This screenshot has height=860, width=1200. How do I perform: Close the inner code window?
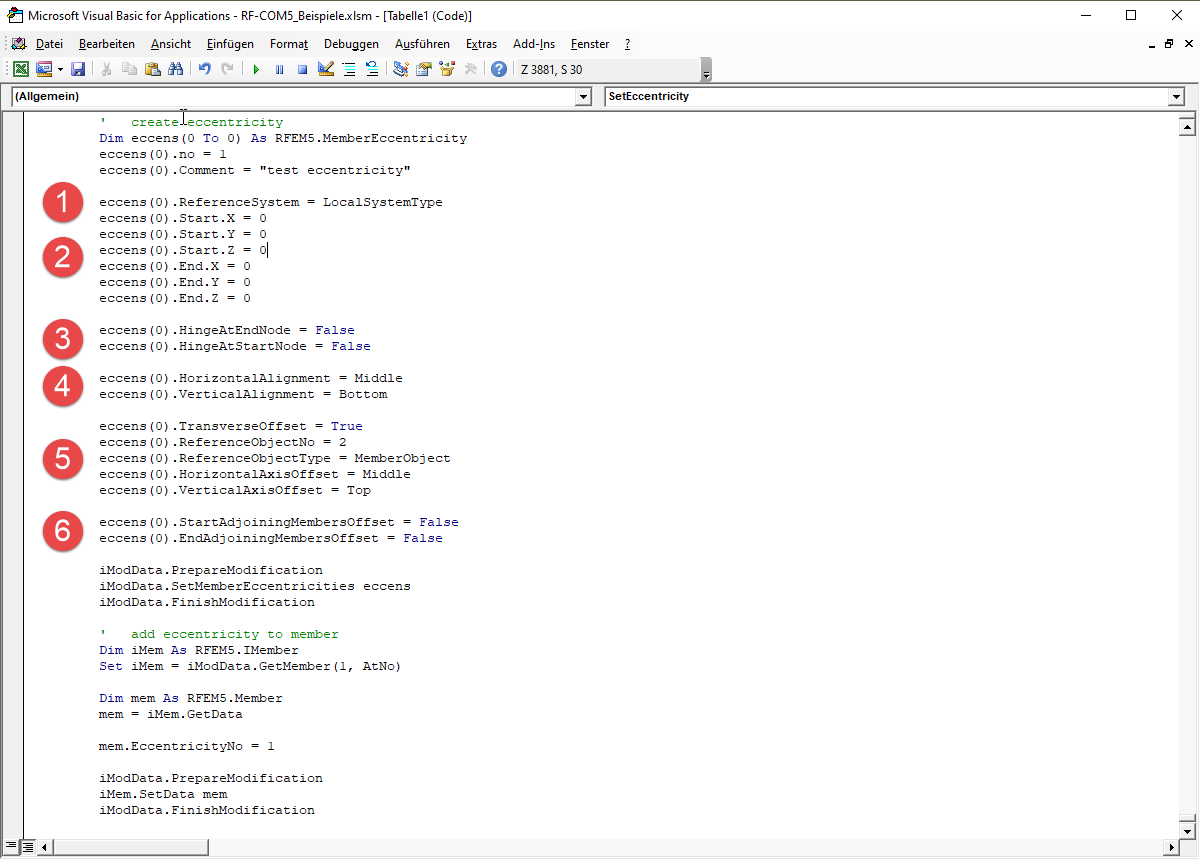[x=1187, y=44]
